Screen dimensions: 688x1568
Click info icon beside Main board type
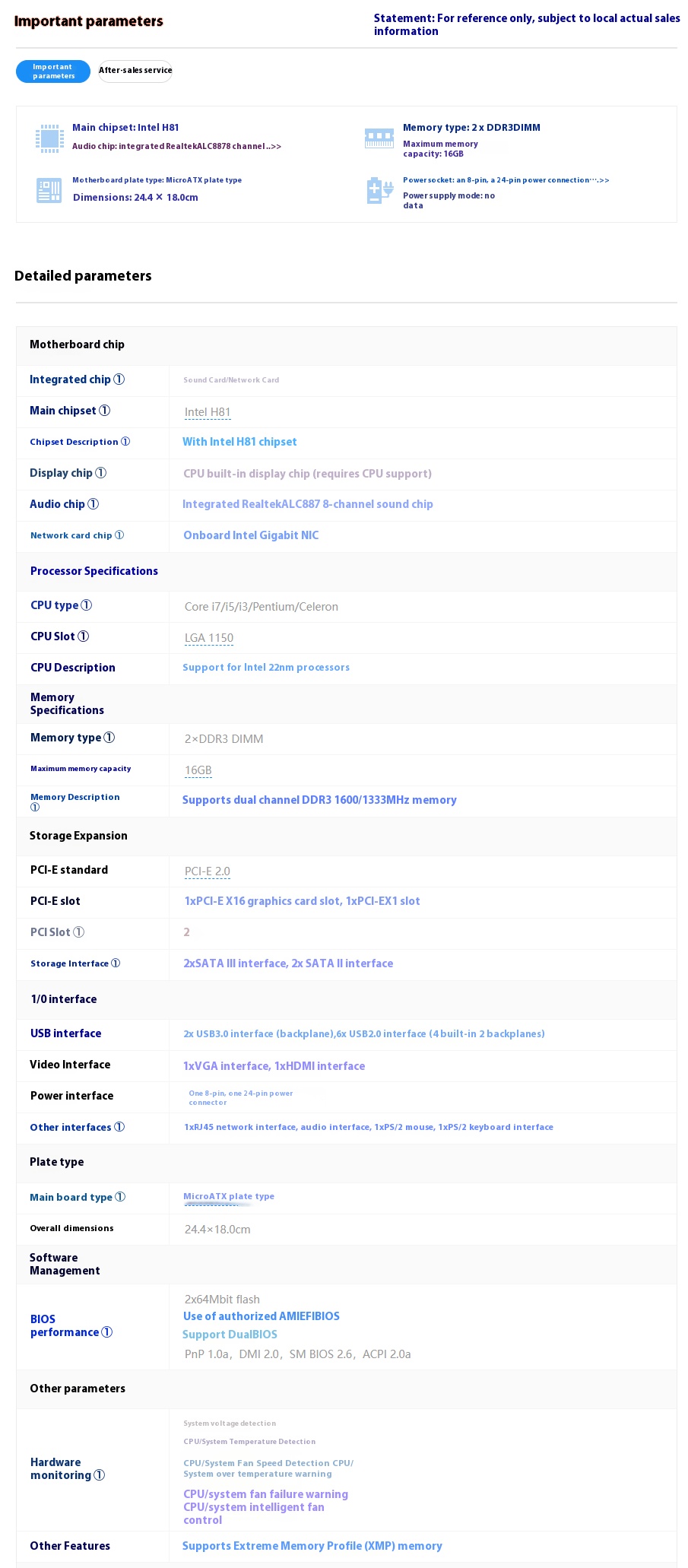click(120, 1197)
